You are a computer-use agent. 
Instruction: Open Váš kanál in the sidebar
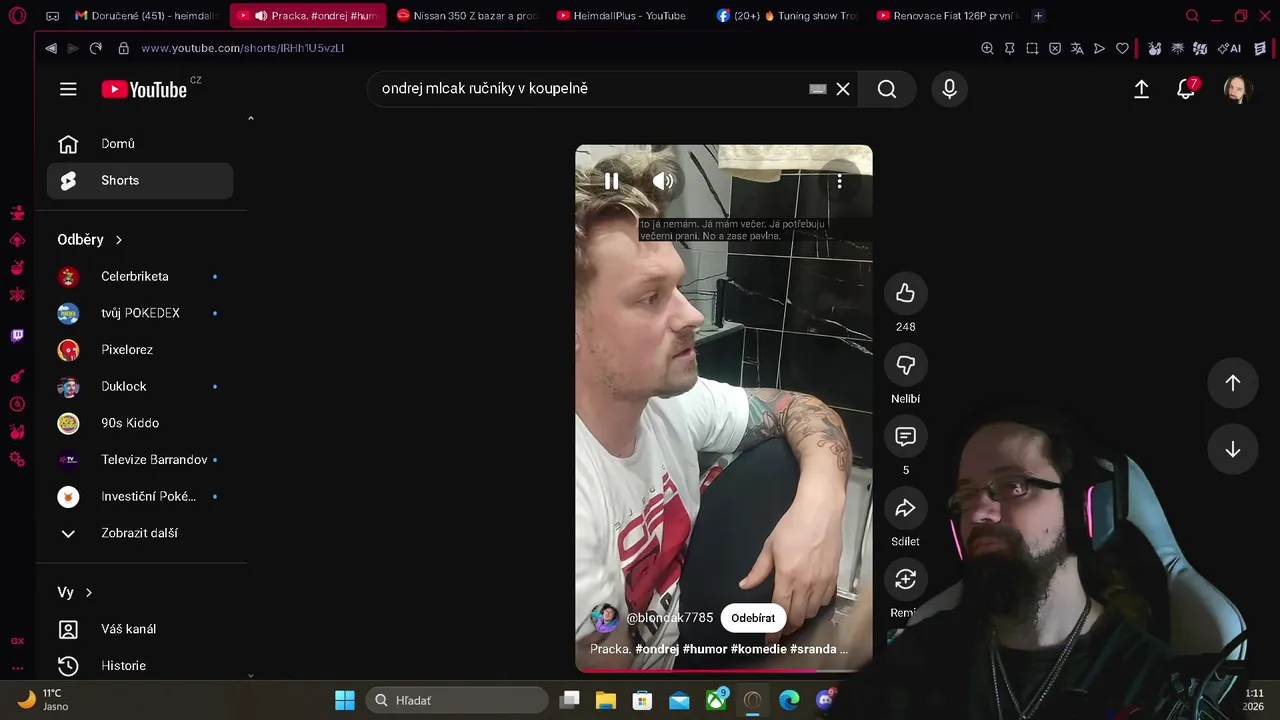pos(140,629)
